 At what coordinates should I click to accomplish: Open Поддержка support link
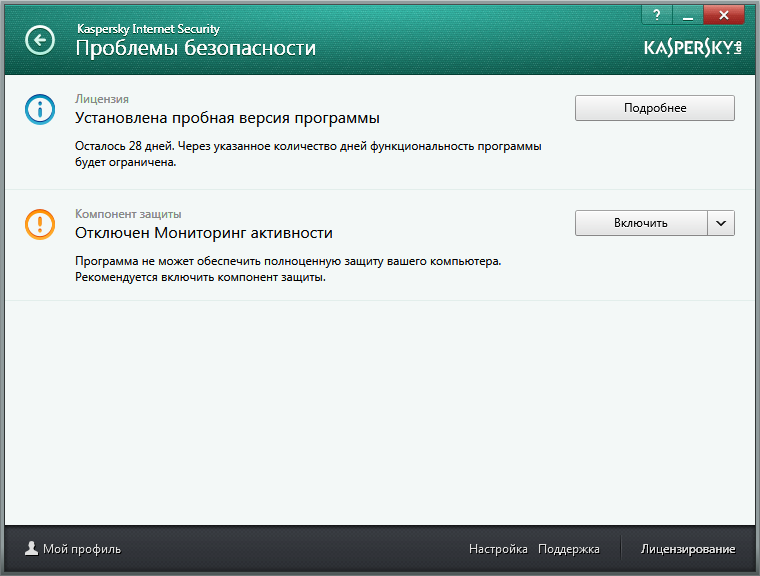point(569,549)
